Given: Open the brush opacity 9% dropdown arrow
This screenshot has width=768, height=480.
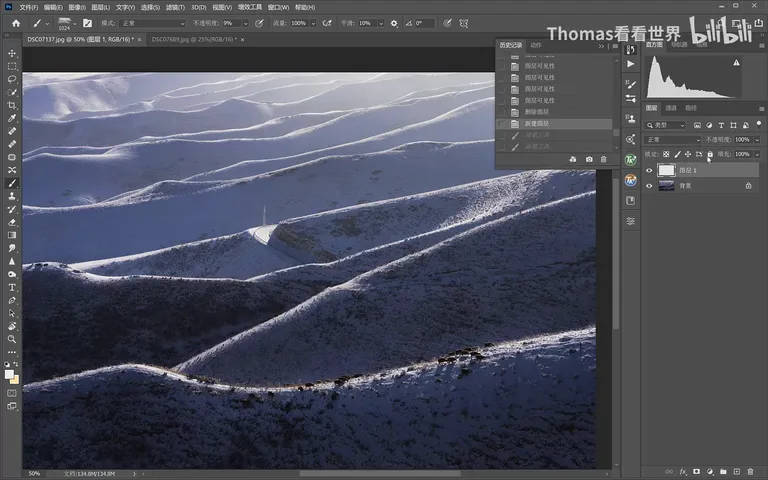Looking at the screenshot, I should point(245,23).
